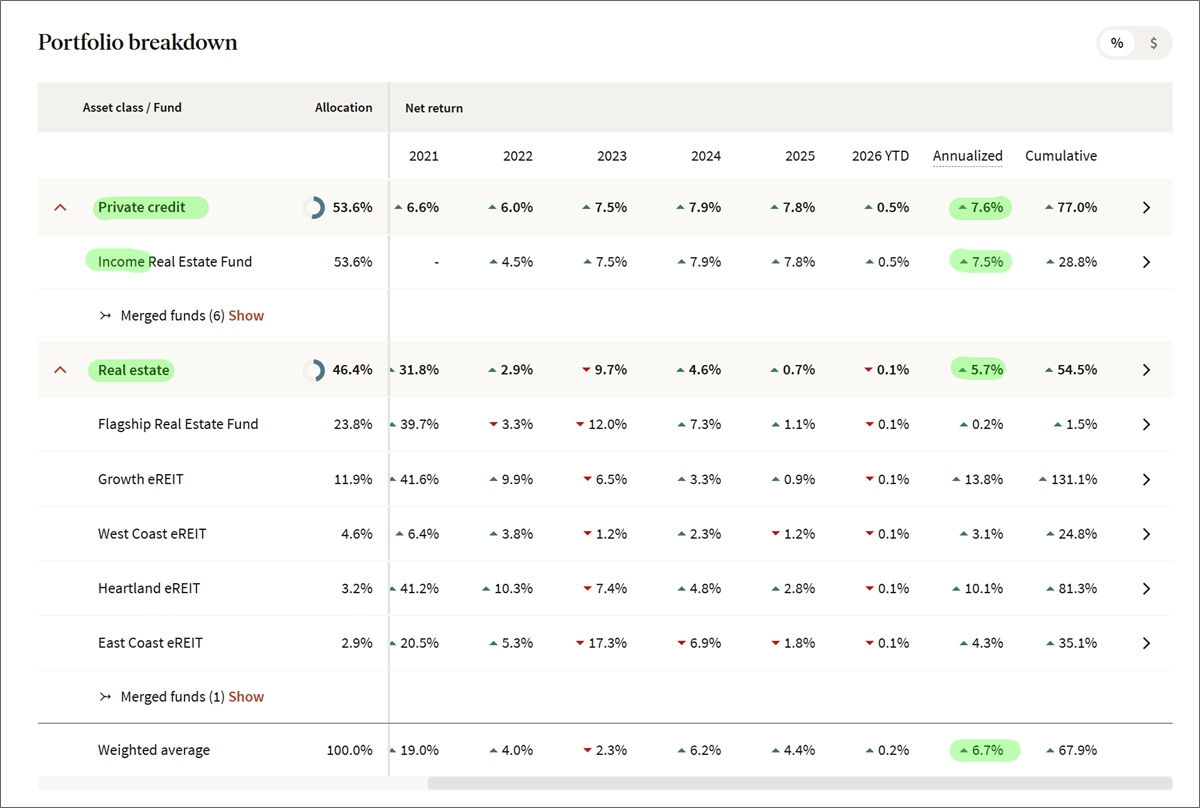The height and width of the screenshot is (808, 1200).
Task: Show the six merged funds under Income Real Estate Fund
Action: tap(246, 315)
